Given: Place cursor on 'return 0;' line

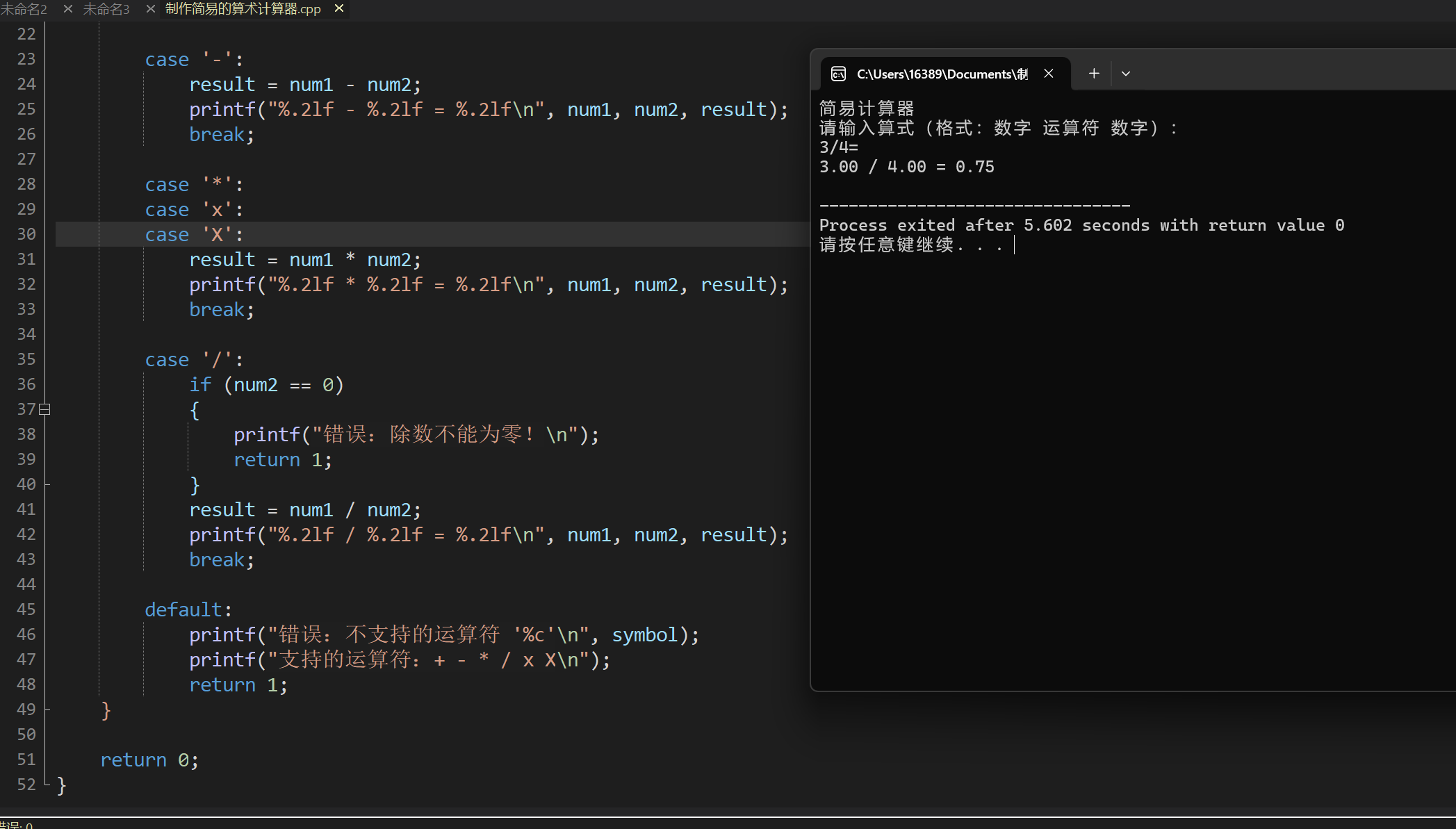Looking at the screenshot, I should 149,760.
